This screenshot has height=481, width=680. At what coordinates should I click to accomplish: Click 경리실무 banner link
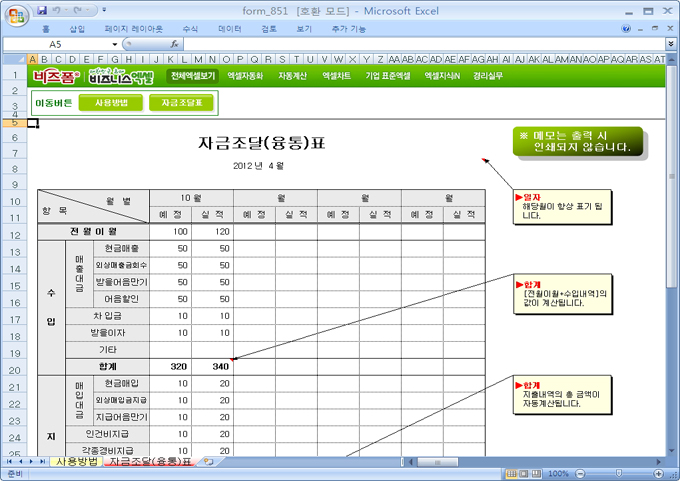[488, 76]
